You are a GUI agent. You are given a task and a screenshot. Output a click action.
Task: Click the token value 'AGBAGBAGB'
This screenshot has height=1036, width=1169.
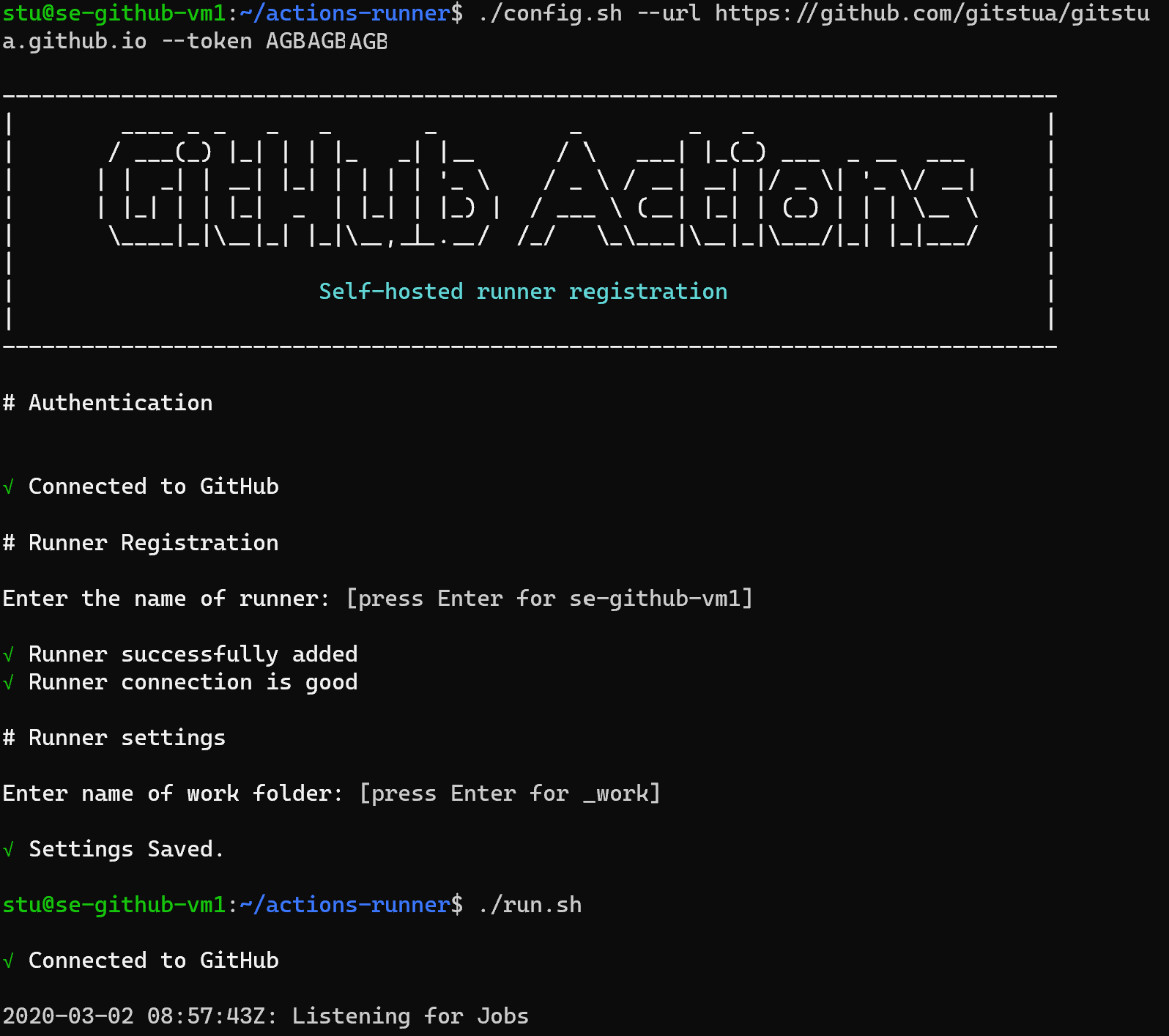point(327,41)
